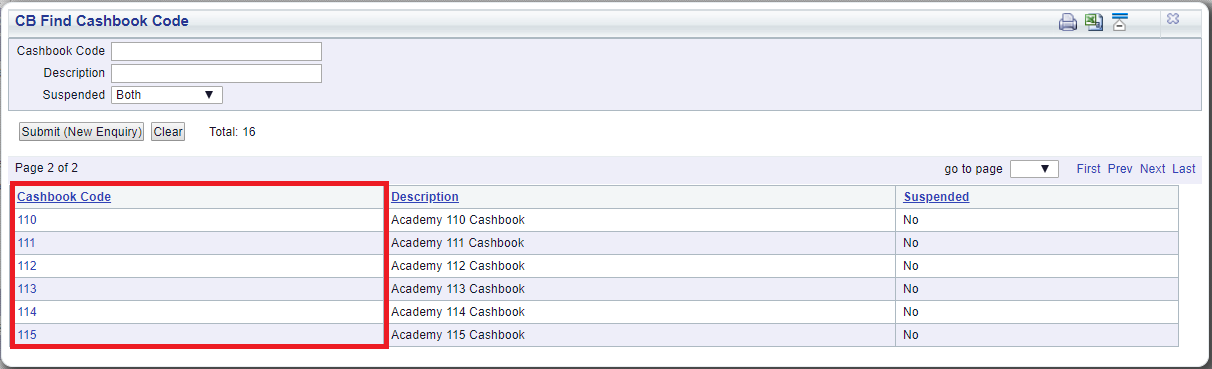Export results to Excel spreadsheet
The height and width of the screenshot is (369, 1212).
coord(1094,22)
